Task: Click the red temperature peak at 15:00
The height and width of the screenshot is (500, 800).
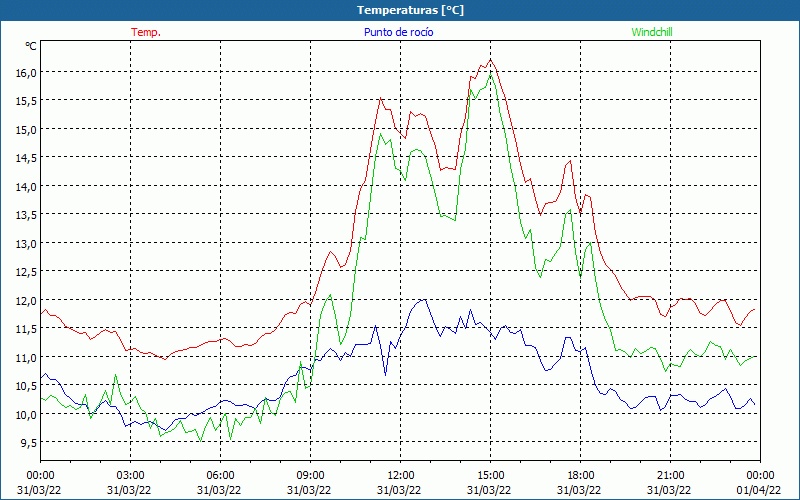Action: pos(490,60)
